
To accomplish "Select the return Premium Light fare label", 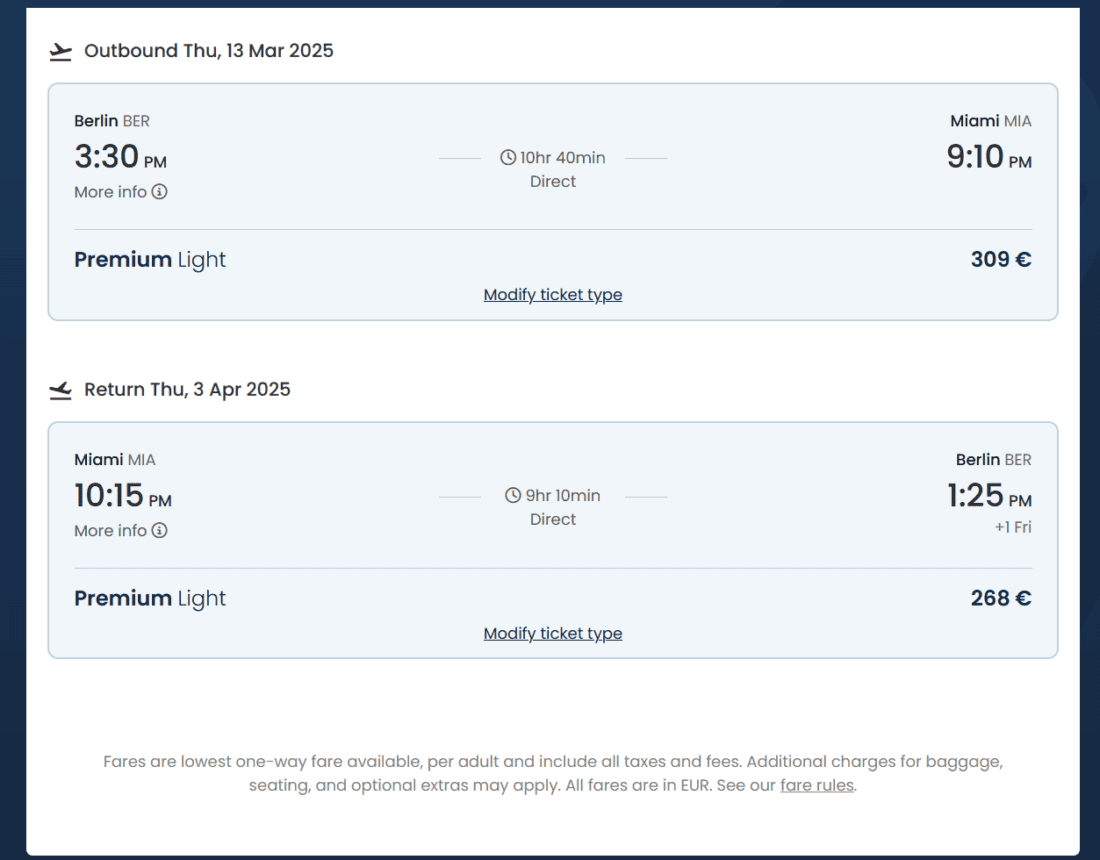I will (150, 599).
